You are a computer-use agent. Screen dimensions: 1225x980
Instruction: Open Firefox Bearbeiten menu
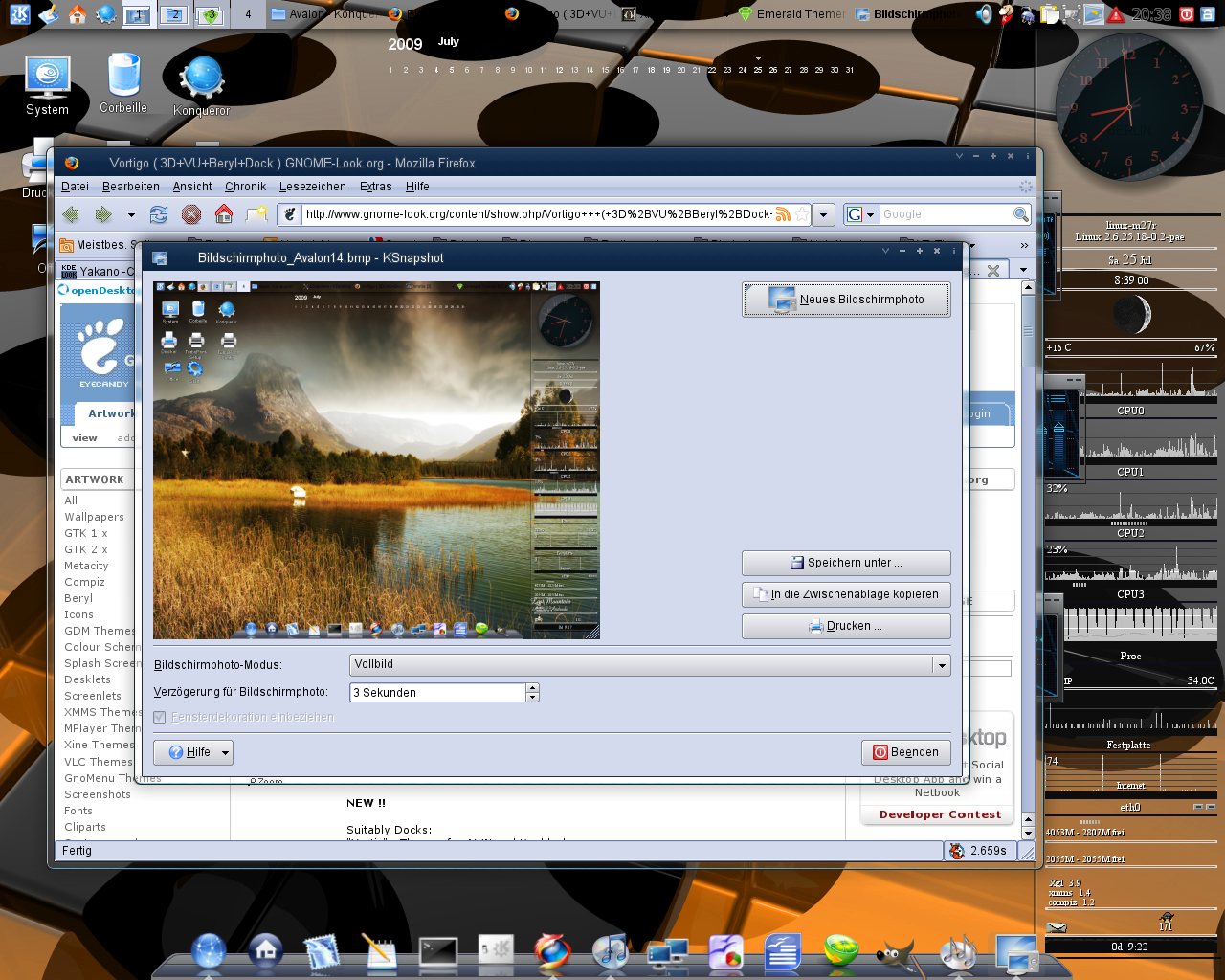click(x=131, y=187)
